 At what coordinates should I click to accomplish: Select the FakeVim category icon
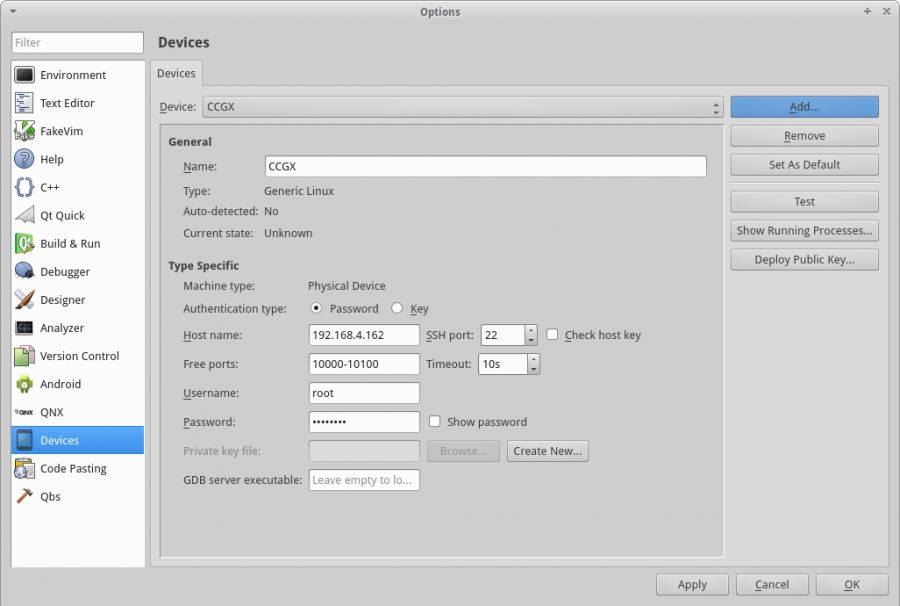(25, 131)
